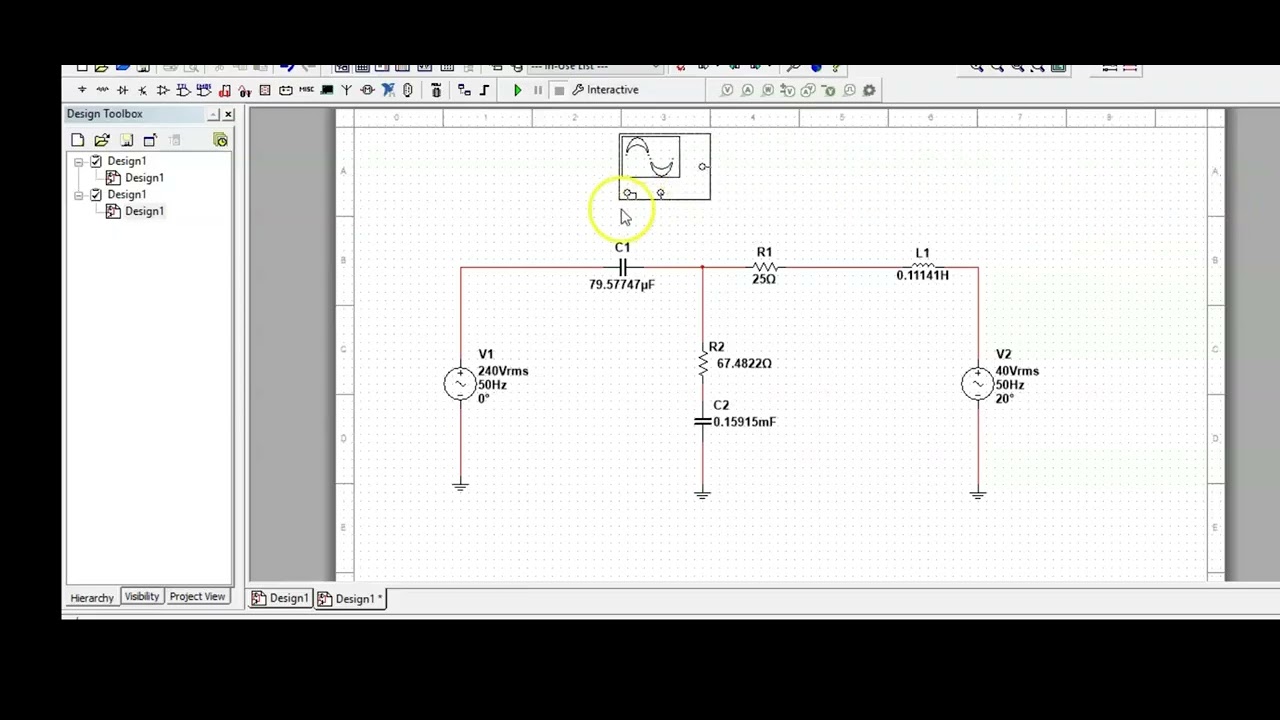
Task: Stop the simulation
Action: click(559, 90)
